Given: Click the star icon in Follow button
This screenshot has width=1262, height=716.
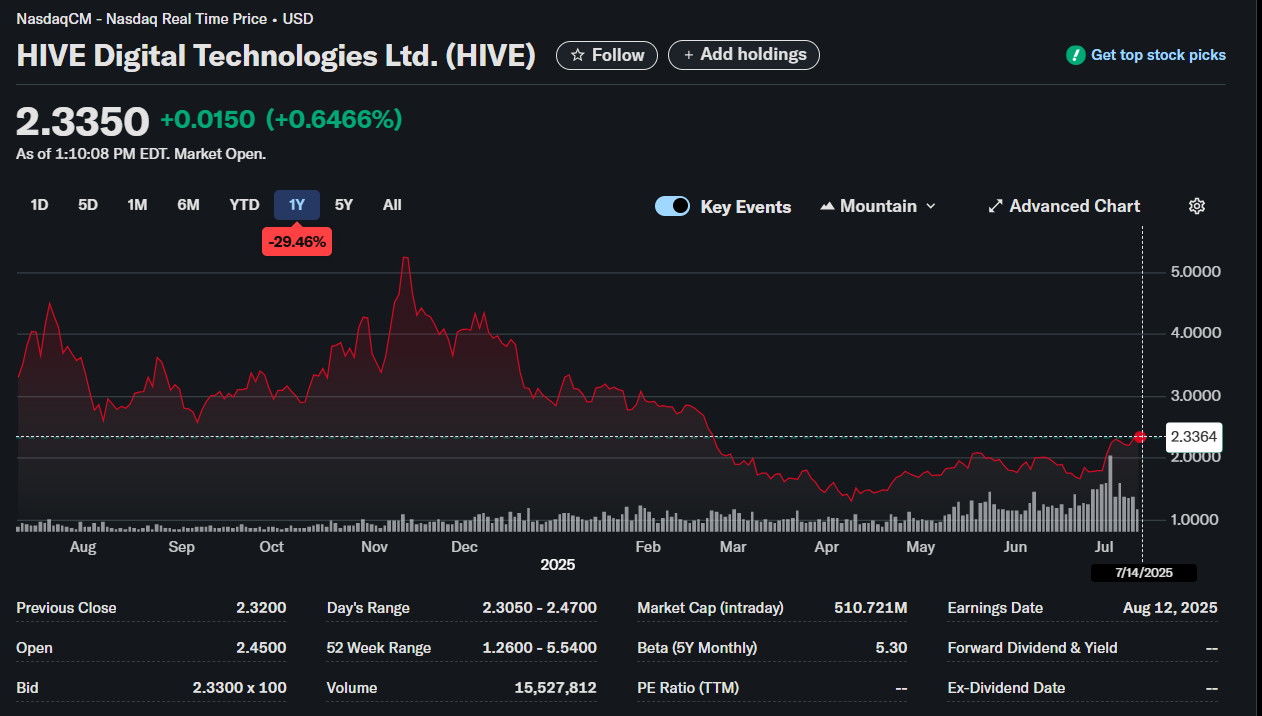Looking at the screenshot, I should point(577,55).
